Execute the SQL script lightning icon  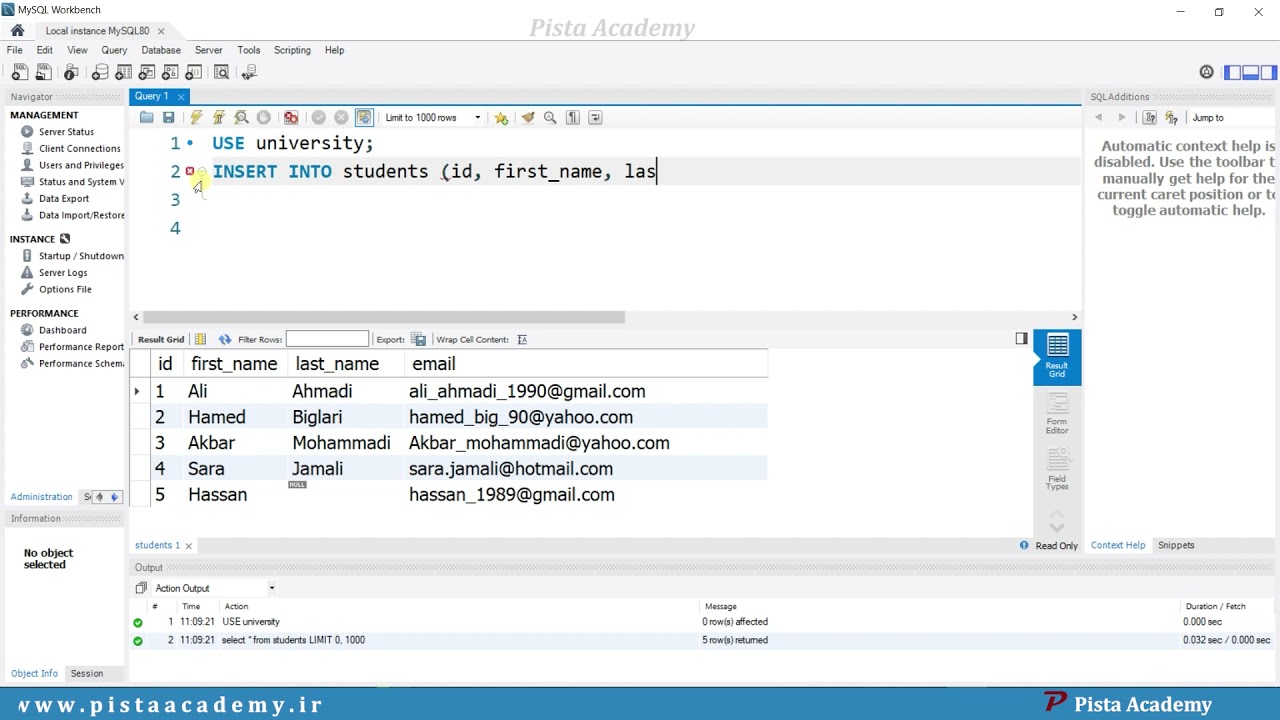(196, 118)
